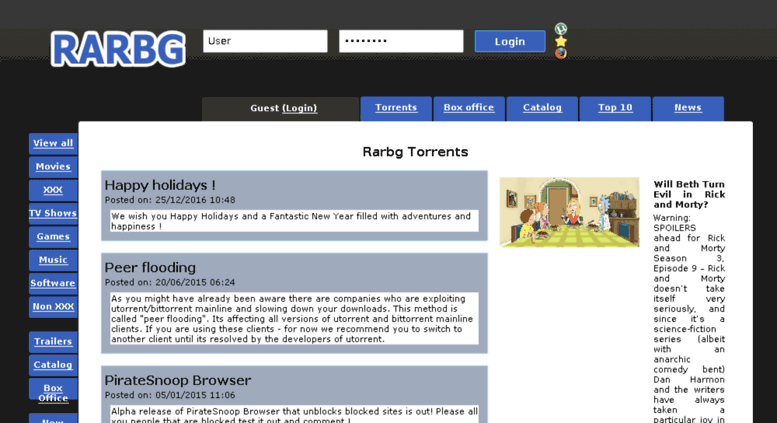Click the yellow star bookmark icon
Screen dimensions: 777x423
pos(560,41)
